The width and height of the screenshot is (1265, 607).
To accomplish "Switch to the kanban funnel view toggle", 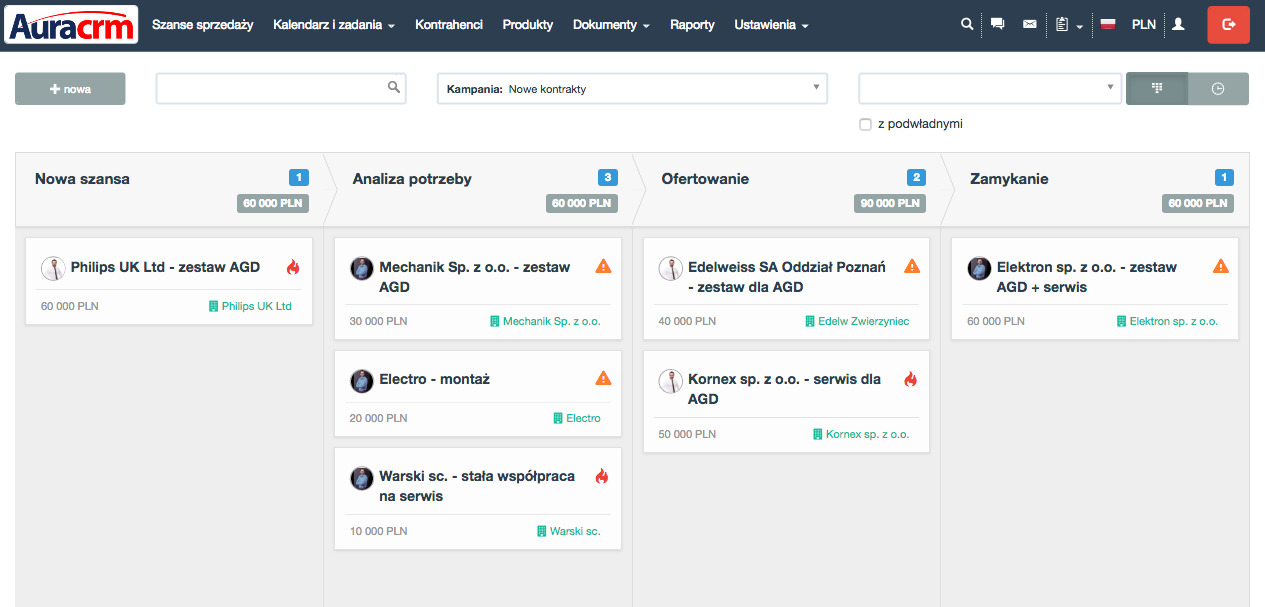I will [x=1156, y=88].
